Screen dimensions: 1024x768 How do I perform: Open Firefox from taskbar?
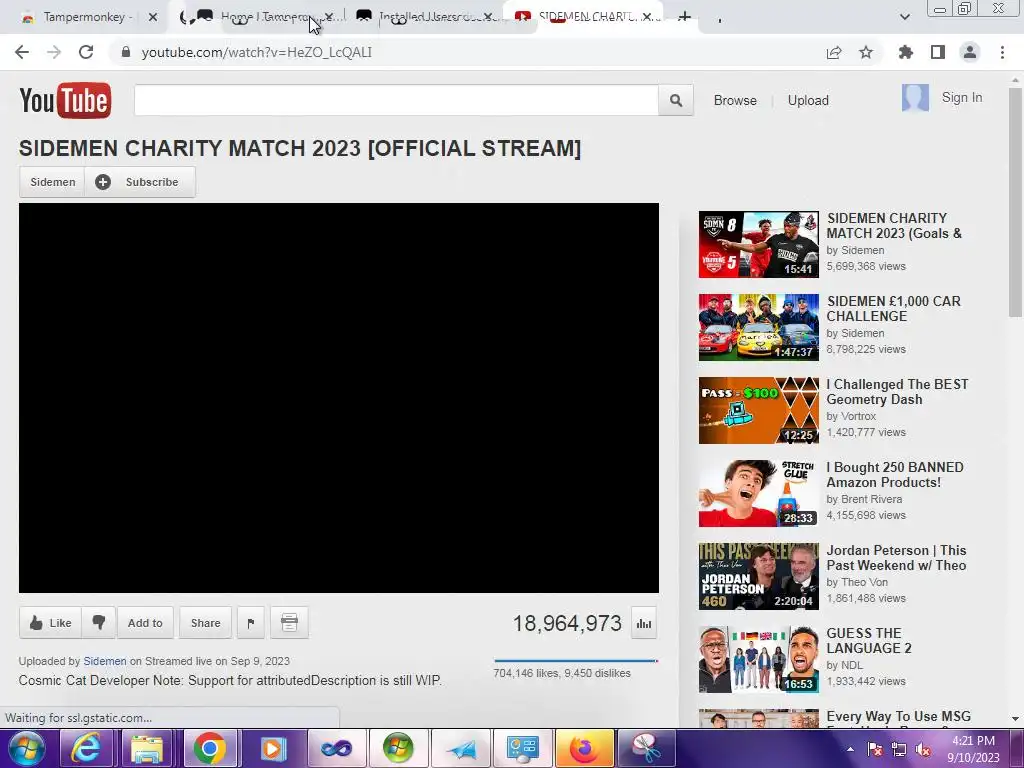pyautogui.click(x=584, y=748)
